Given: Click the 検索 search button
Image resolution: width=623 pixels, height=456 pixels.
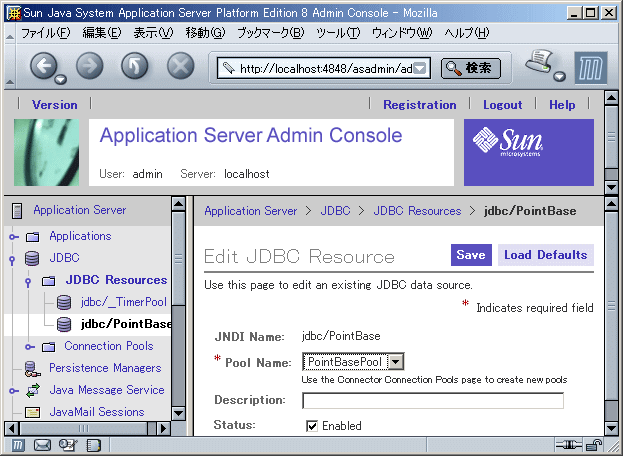Looking at the screenshot, I should (x=471, y=68).
